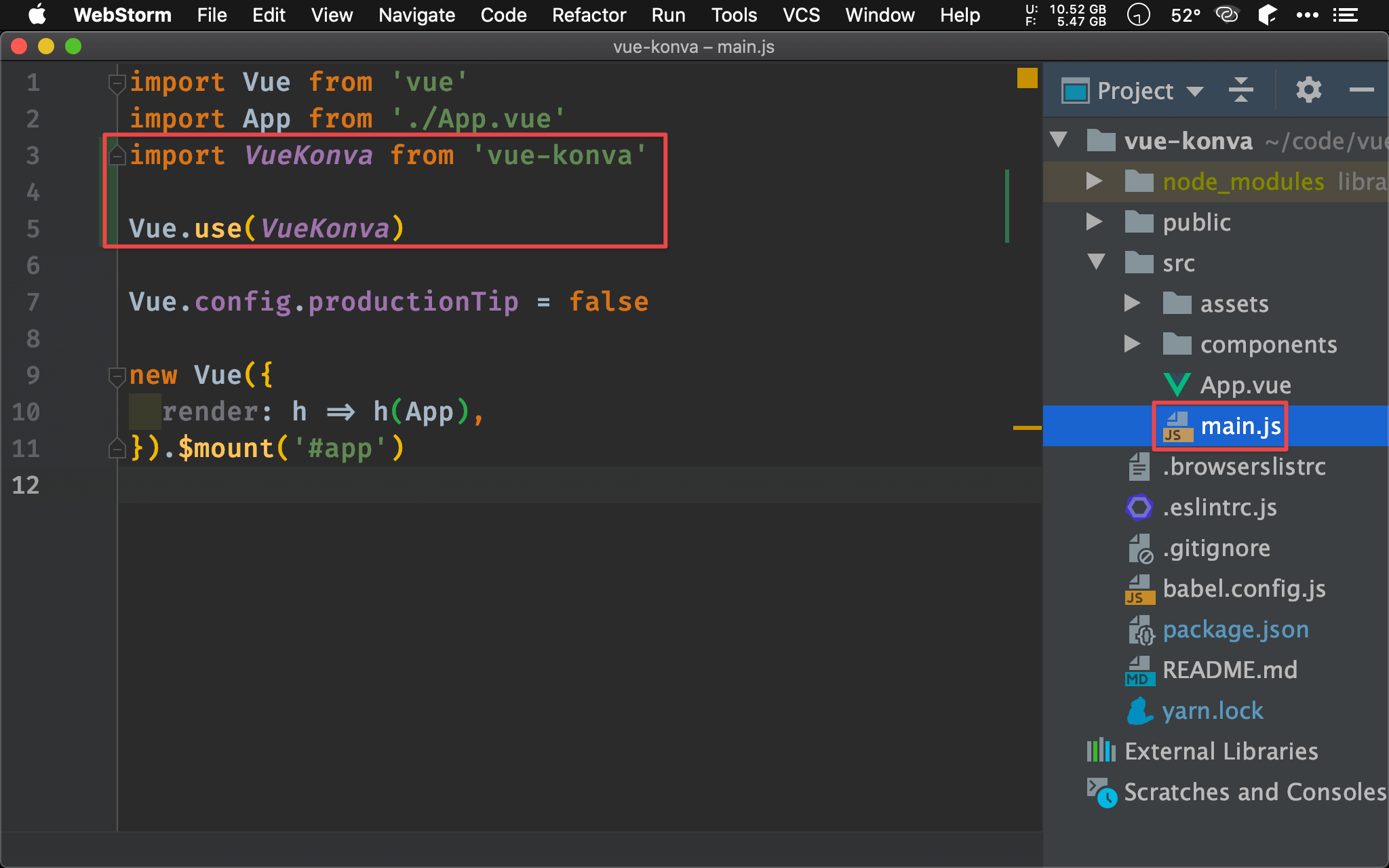Open the WebStorm application menu
Screen dimensions: 1389x868
coord(123,15)
